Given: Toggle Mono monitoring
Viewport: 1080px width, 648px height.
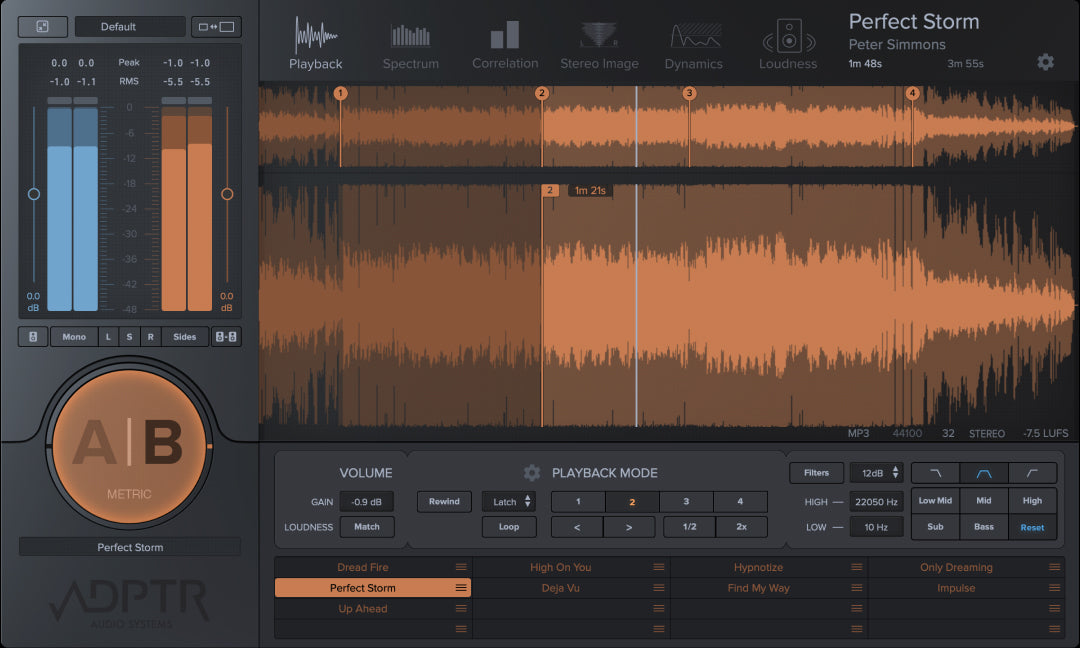Looking at the screenshot, I should 74,337.
